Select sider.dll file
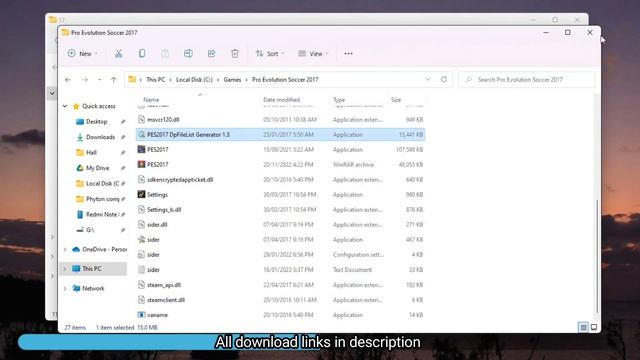 [x=280, y=224]
